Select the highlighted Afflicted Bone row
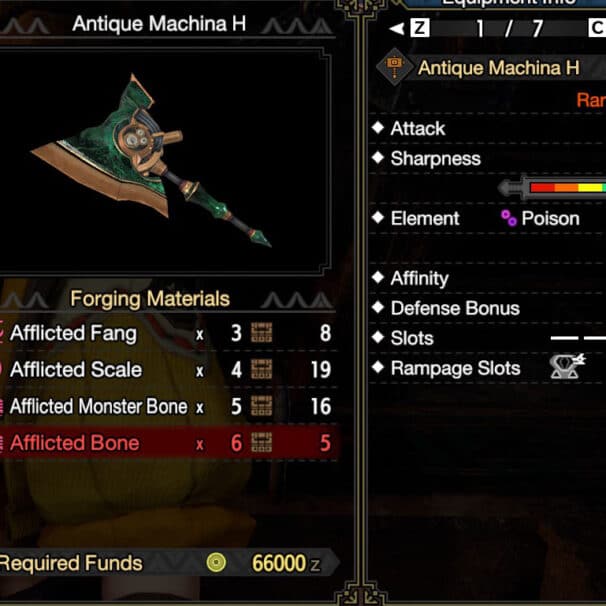606x606 pixels. pos(169,443)
